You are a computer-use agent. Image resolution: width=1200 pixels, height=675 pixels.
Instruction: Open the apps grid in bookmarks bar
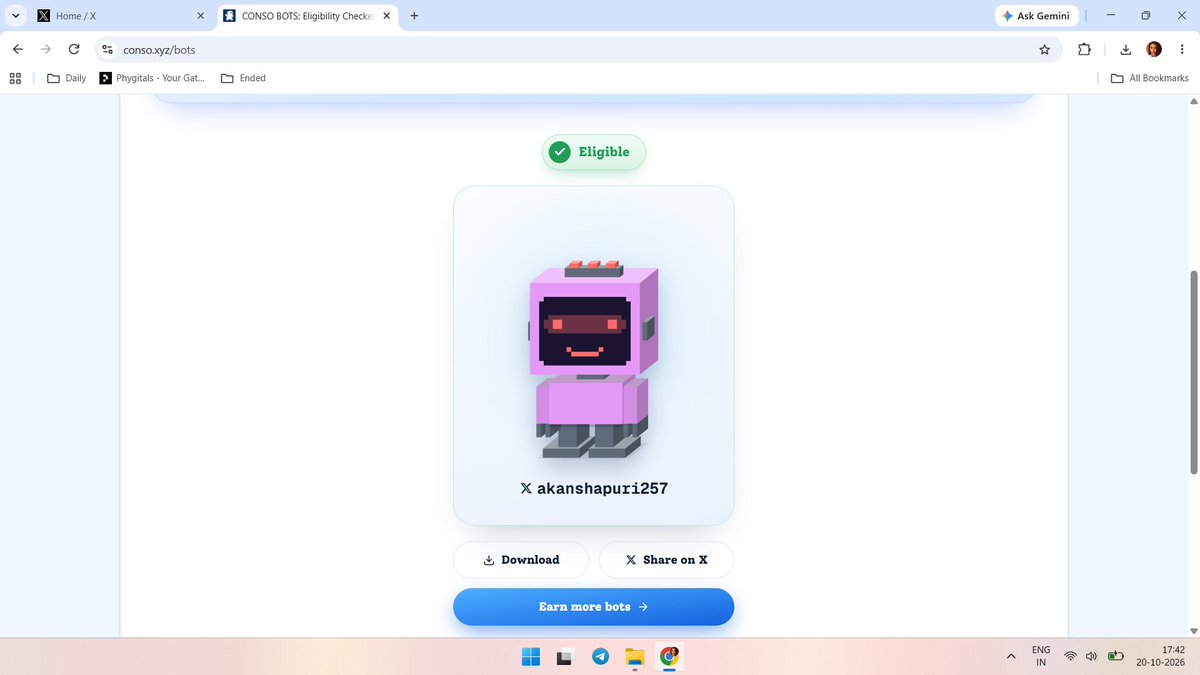coord(15,78)
